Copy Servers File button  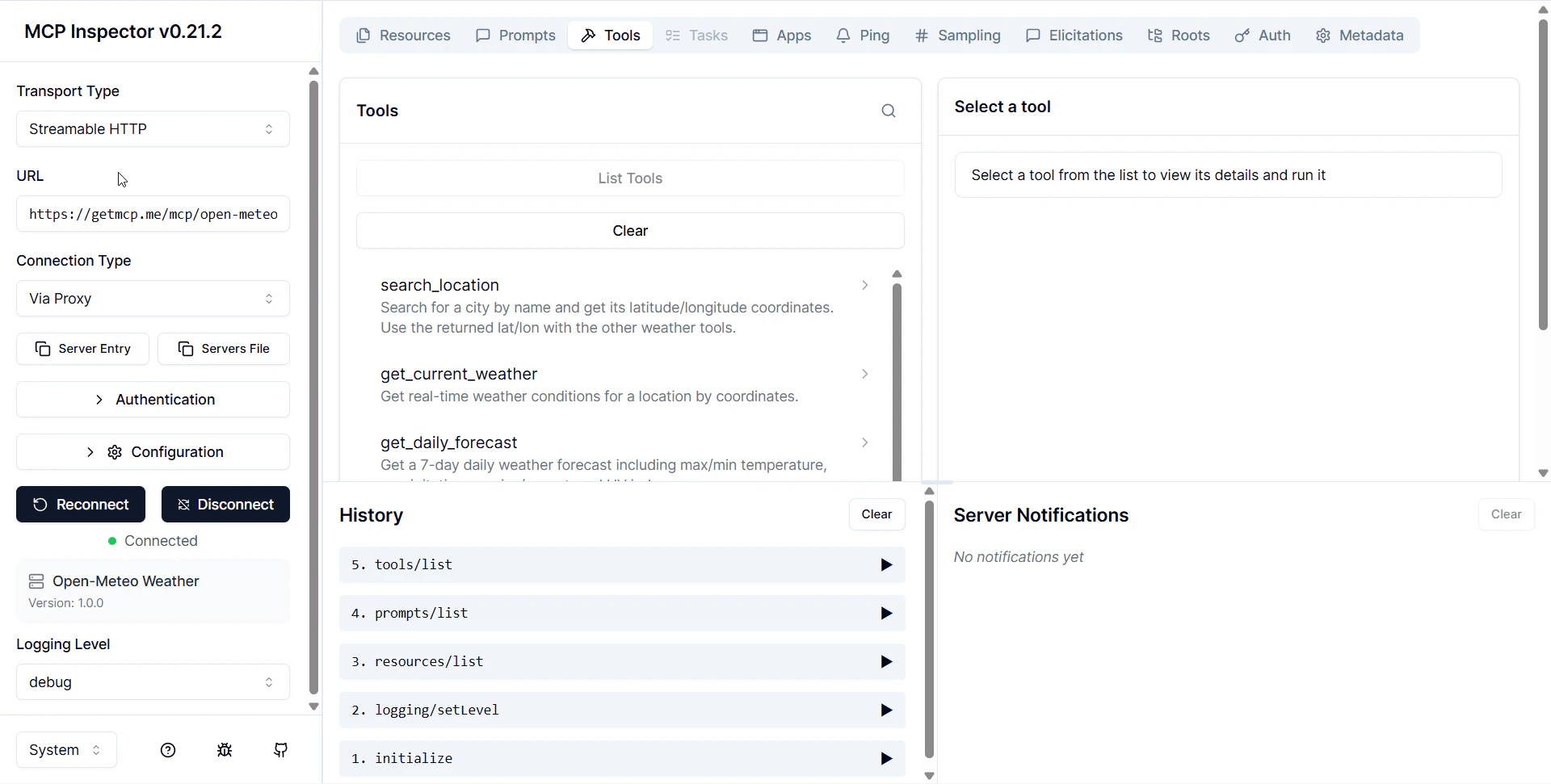click(224, 349)
